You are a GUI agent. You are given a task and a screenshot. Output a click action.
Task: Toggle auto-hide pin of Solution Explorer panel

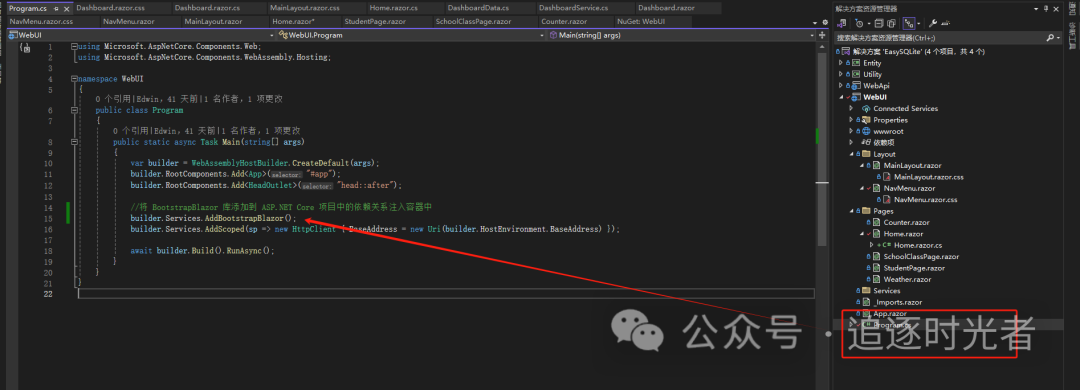1046,9
